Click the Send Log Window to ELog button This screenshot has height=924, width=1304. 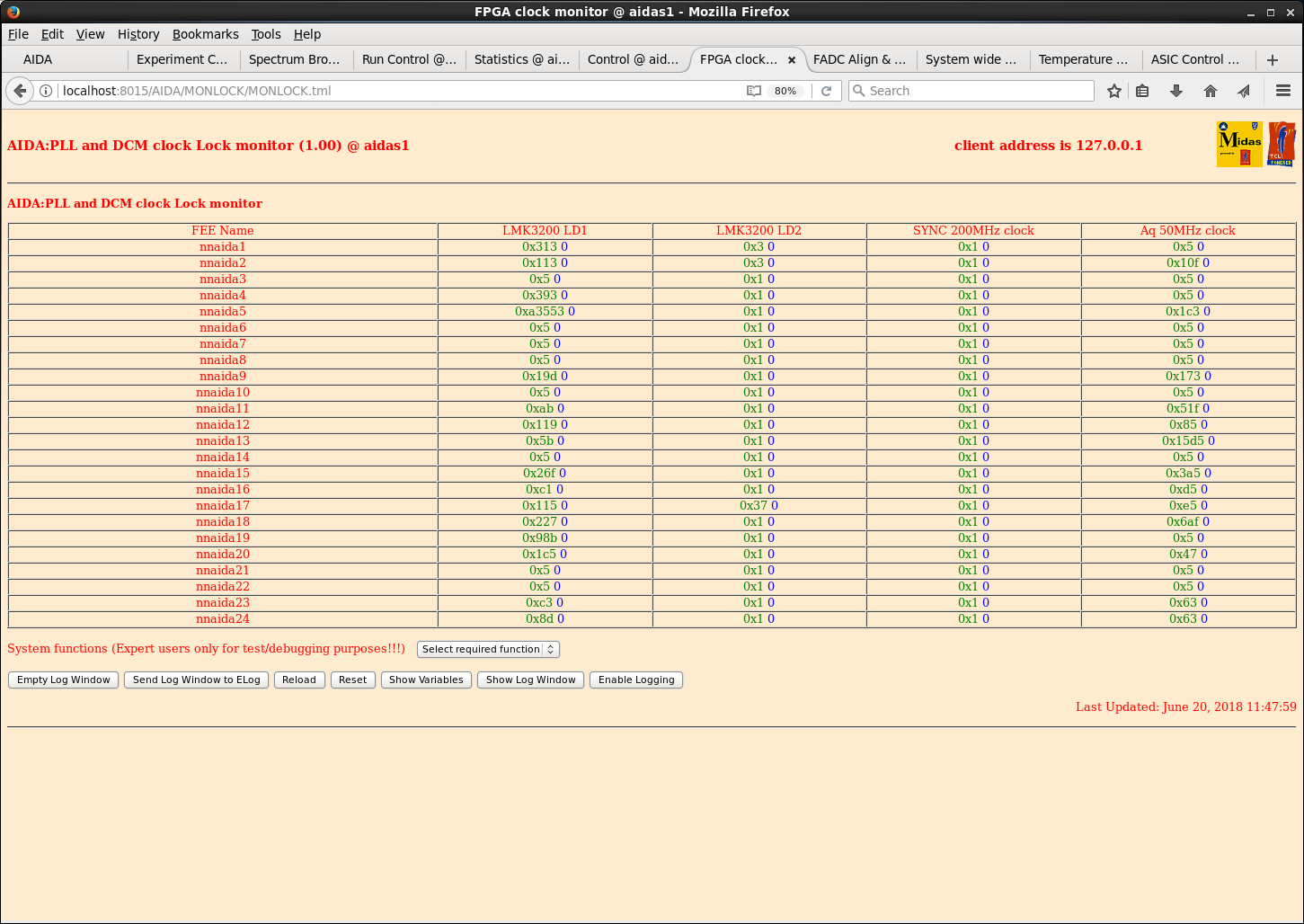click(x=196, y=680)
